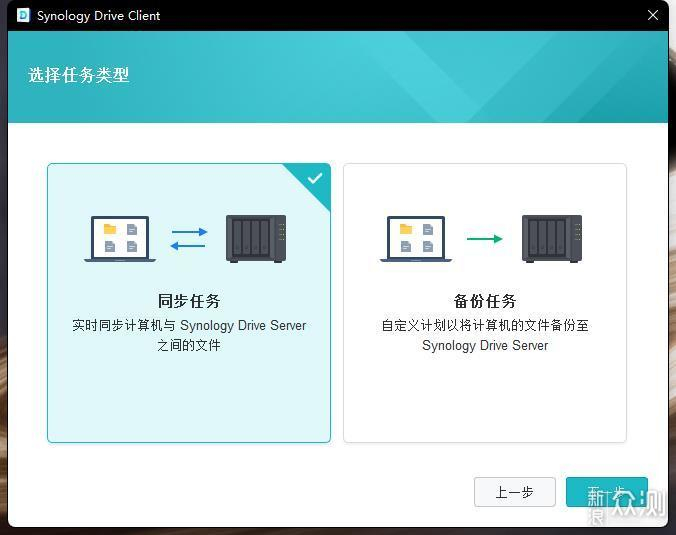The width and height of the screenshot is (676, 535).
Task: Click the NAS device icon in 同步任务 card
Action: point(256,239)
